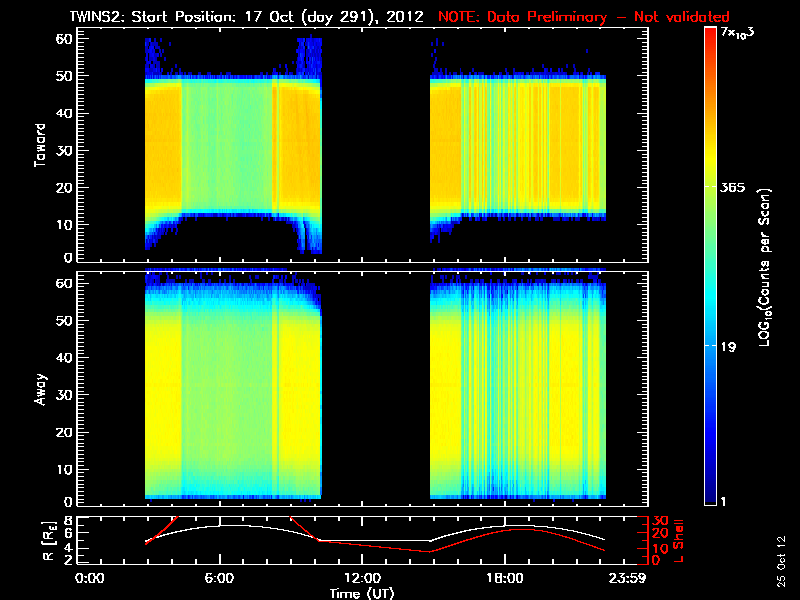Click the LOG10 Counts per Scan label
800x600 pixels.
click(x=765, y=267)
